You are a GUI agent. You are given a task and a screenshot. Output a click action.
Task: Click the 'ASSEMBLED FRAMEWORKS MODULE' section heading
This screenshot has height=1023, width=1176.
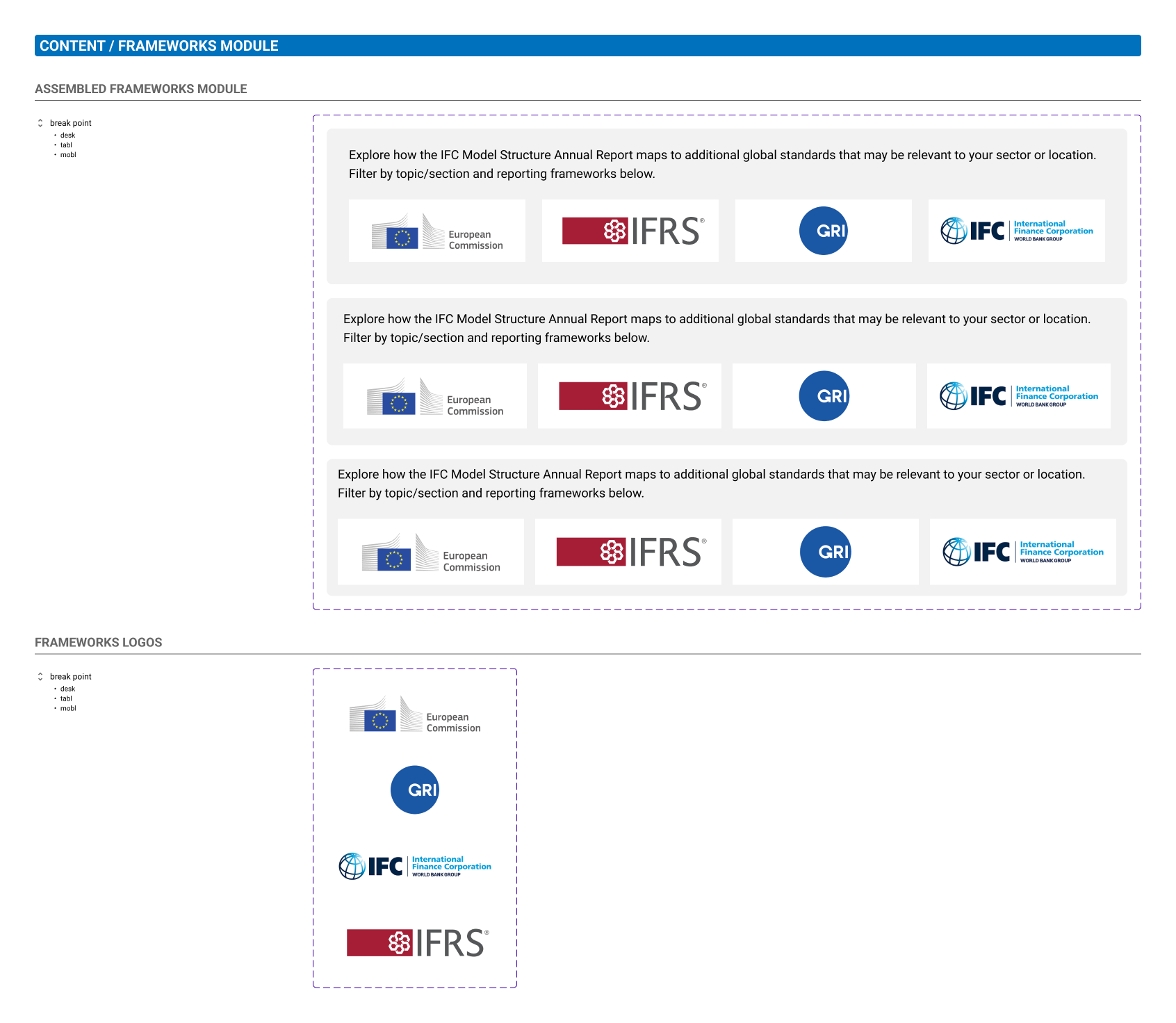(141, 89)
